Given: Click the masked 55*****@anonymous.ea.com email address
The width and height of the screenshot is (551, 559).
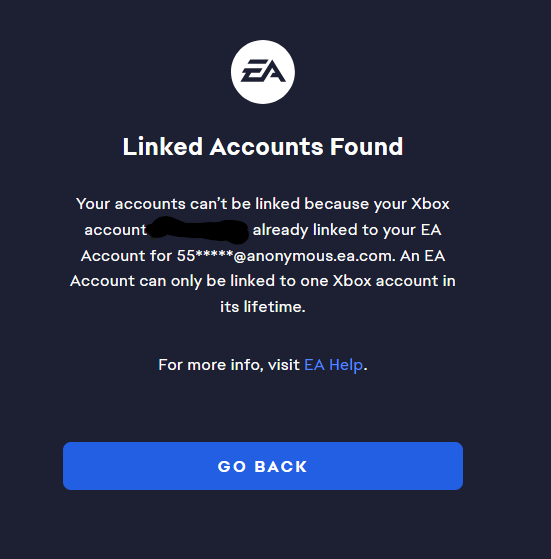Looking at the screenshot, I should click(286, 256).
